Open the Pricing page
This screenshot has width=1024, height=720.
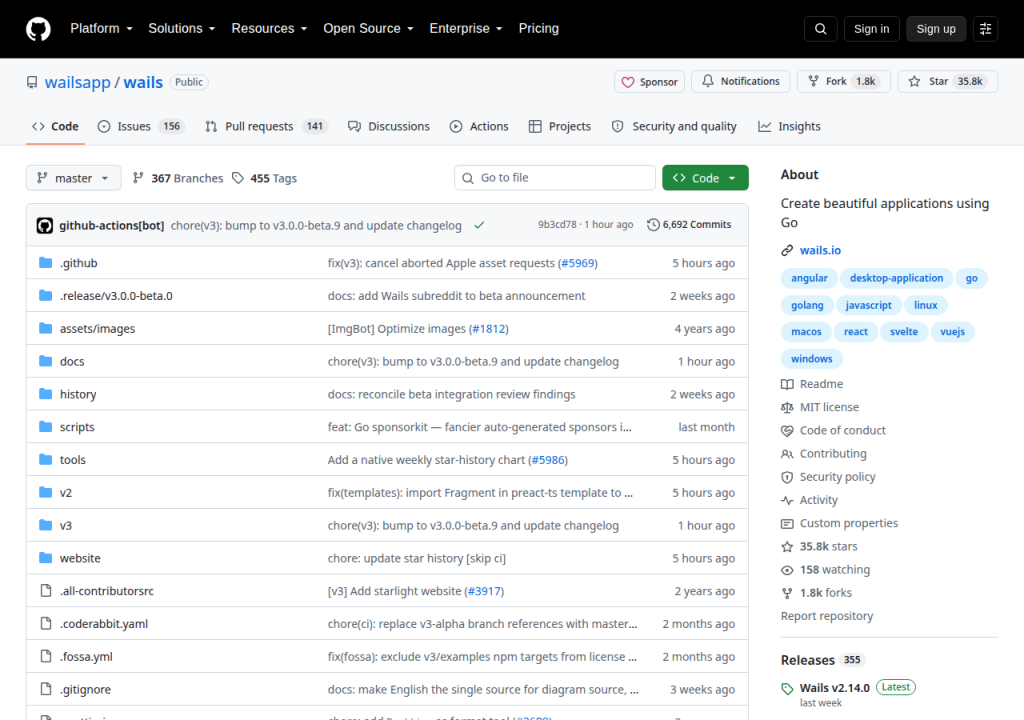[539, 29]
